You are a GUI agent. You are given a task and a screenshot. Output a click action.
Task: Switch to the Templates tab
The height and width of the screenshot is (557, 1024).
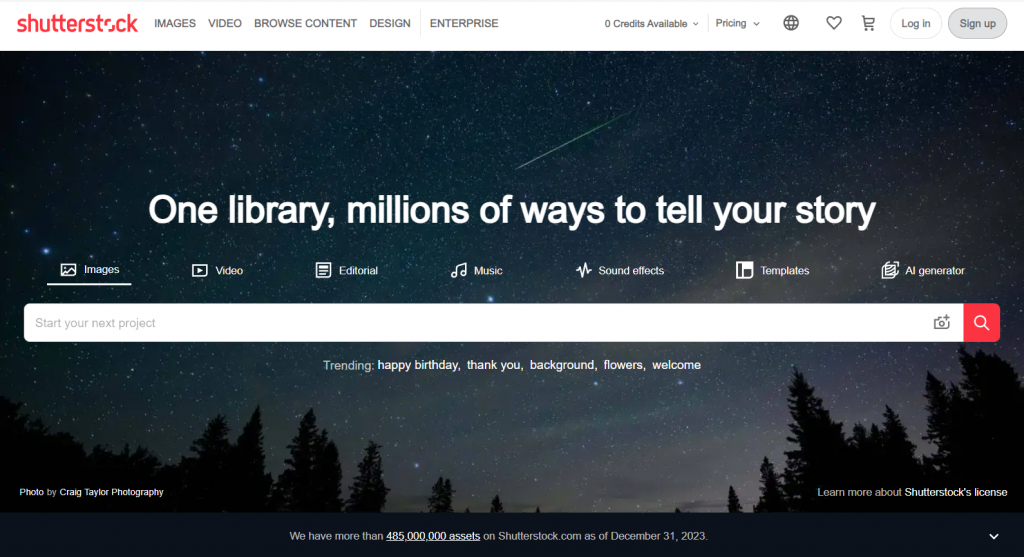773,270
